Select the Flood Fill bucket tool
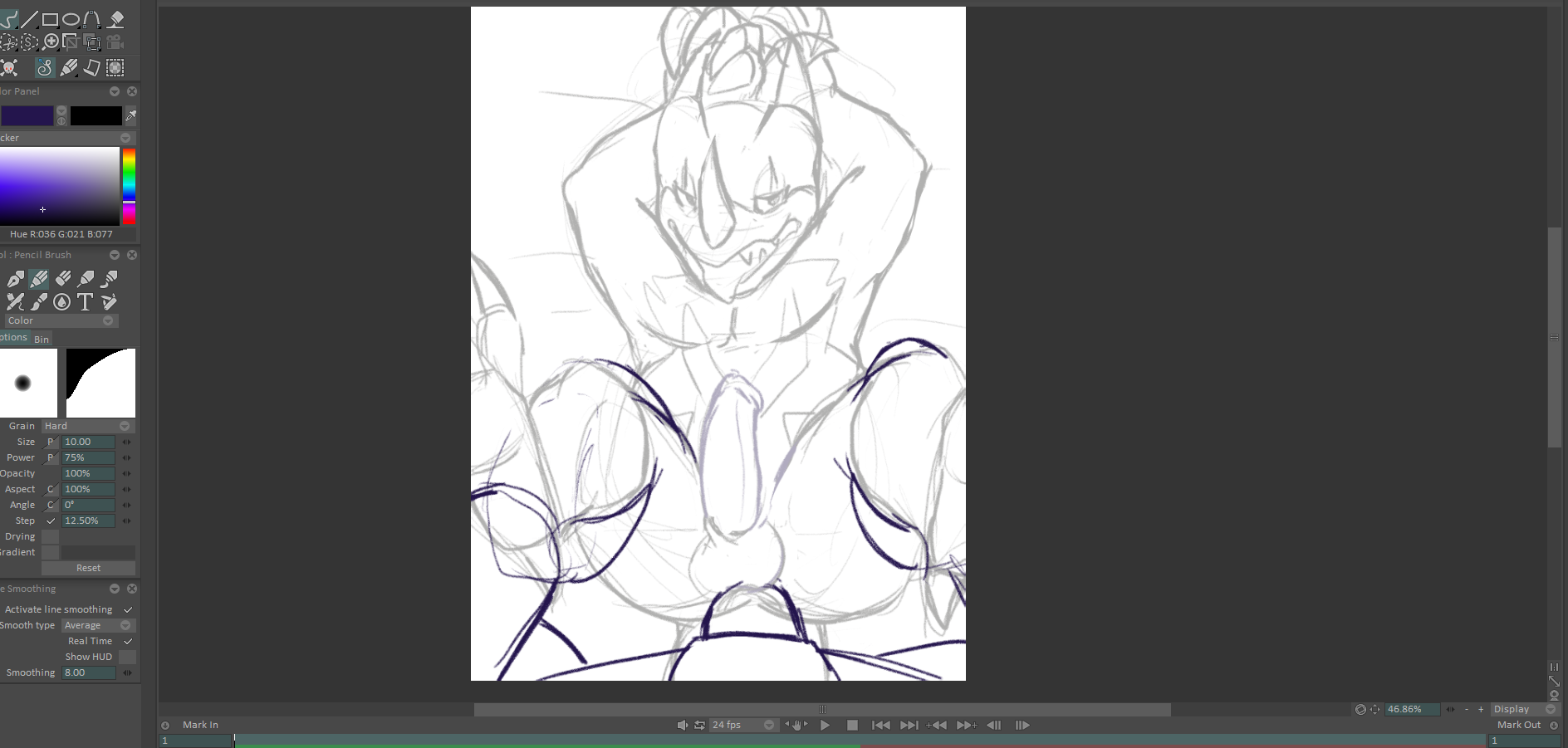Viewport: 1568px width, 748px height. (116, 19)
